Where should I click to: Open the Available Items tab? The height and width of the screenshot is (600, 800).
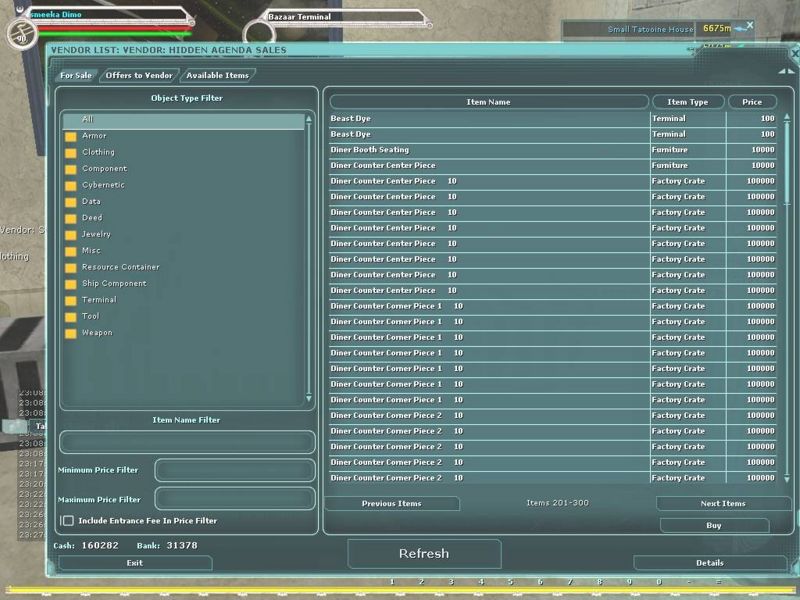(217, 75)
